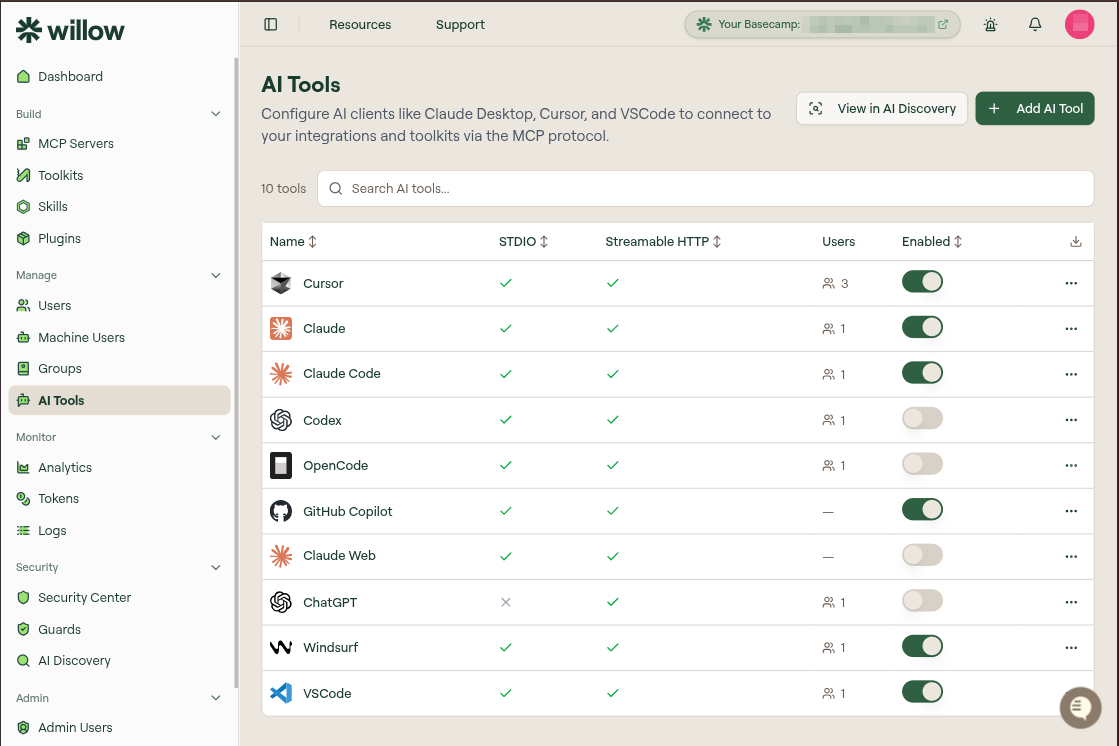The image size is (1119, 746).
Task: Click the ChatGPT app icon
Action: (281, 602)
